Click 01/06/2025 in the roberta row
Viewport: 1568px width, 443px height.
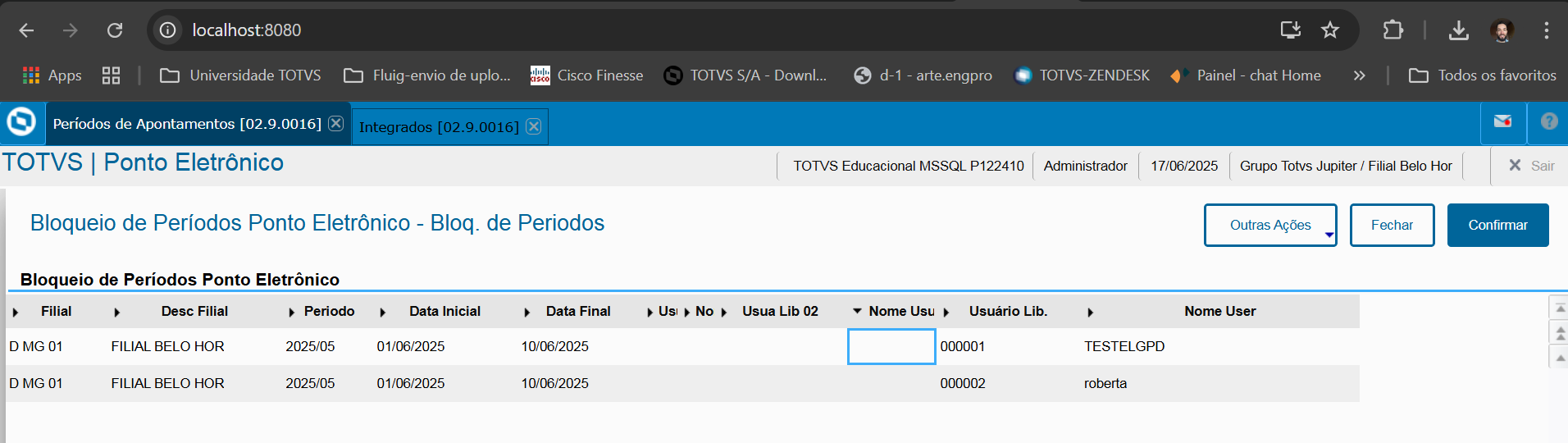[x=411, y=383]
